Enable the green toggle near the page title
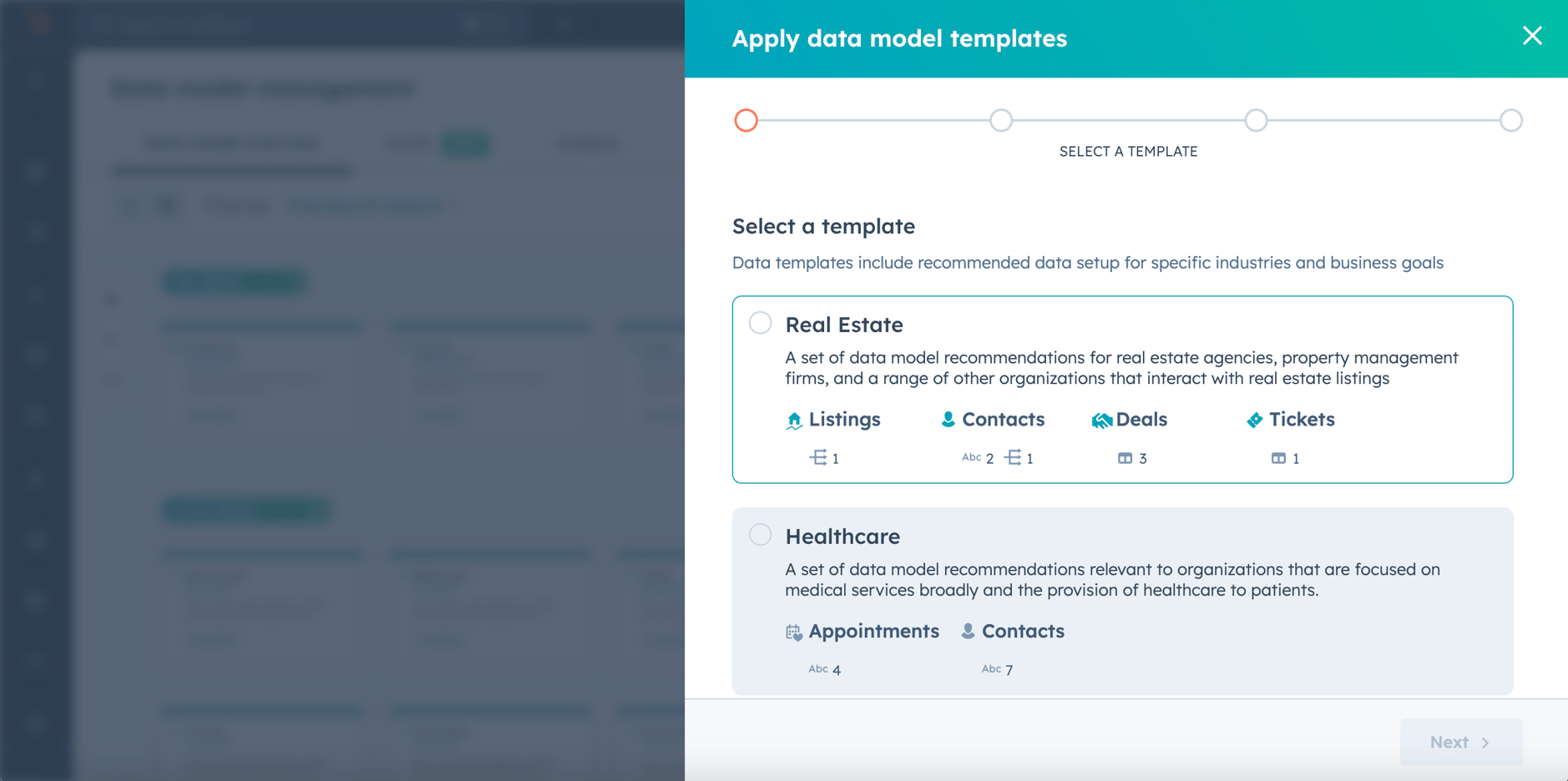 pyautogui.click(x=466, y=144)
